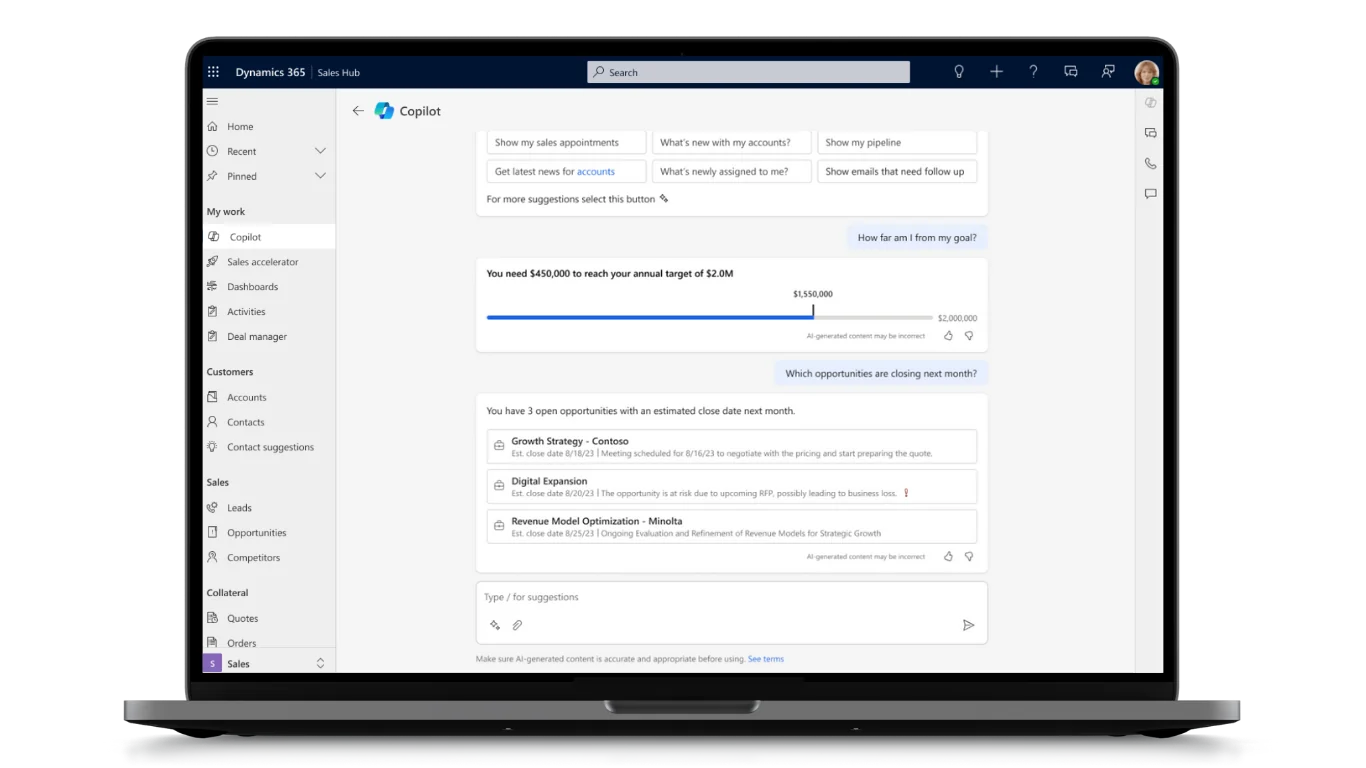Viewport: 1366px width, 768px height.
Task: Click the Search box in top bar
Action: [748, 72]
